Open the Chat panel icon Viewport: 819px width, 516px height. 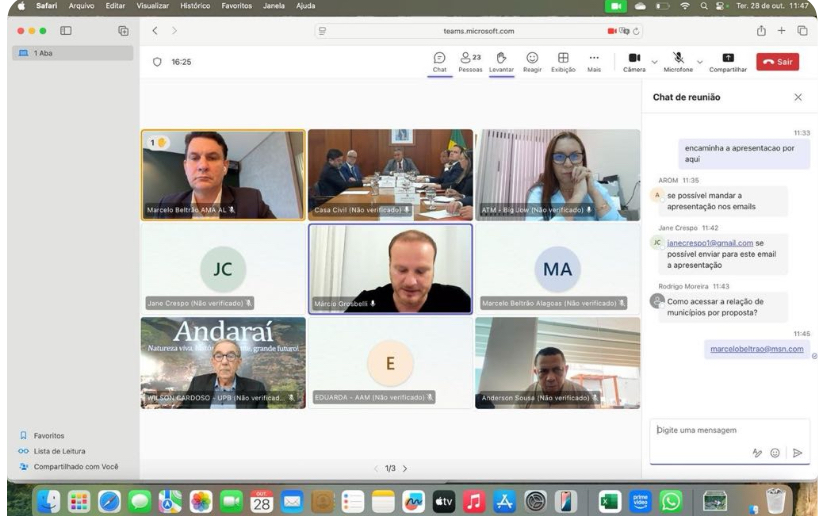coord(439,59)
